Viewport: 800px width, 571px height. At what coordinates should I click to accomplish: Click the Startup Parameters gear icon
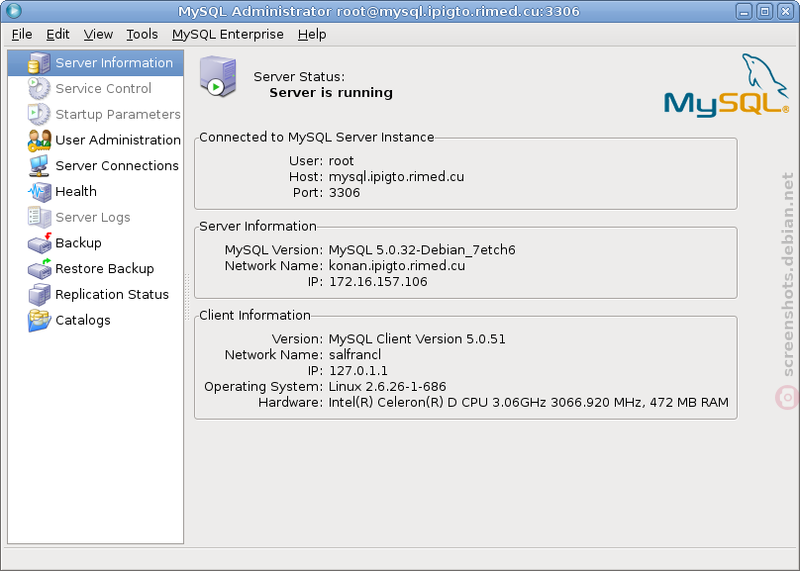tap(39, 114)
